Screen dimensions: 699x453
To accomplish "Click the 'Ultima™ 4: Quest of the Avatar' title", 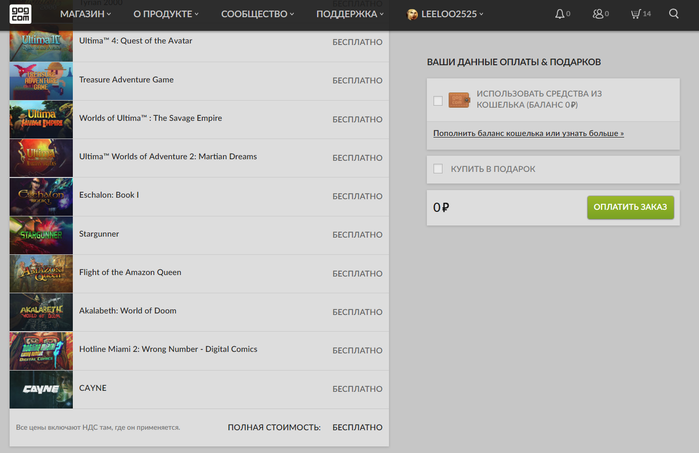I will pos(136,41).
